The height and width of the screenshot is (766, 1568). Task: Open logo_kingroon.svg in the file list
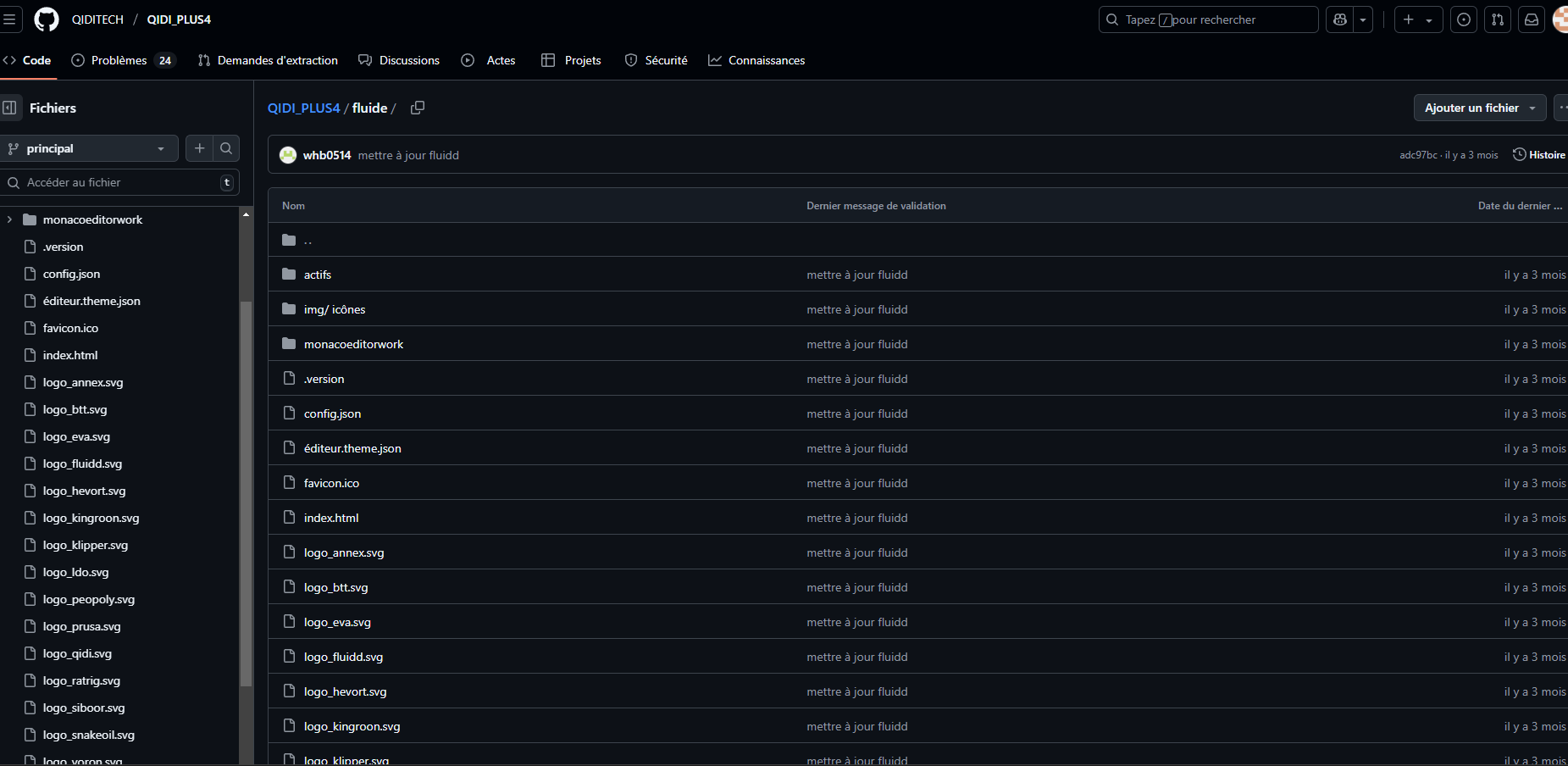tap(352, 726)
